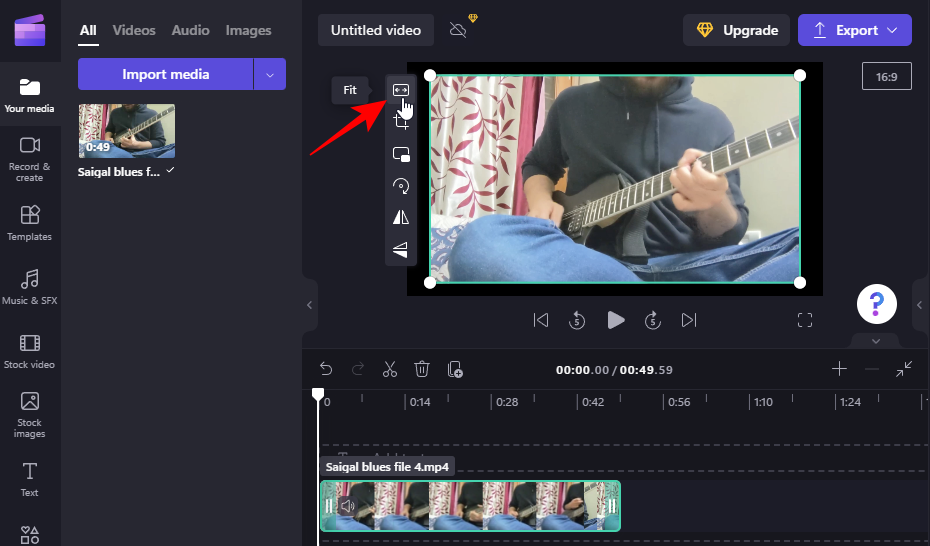Redo the last action
Screen dimensions: 930x546
click(x=358, y=369)
